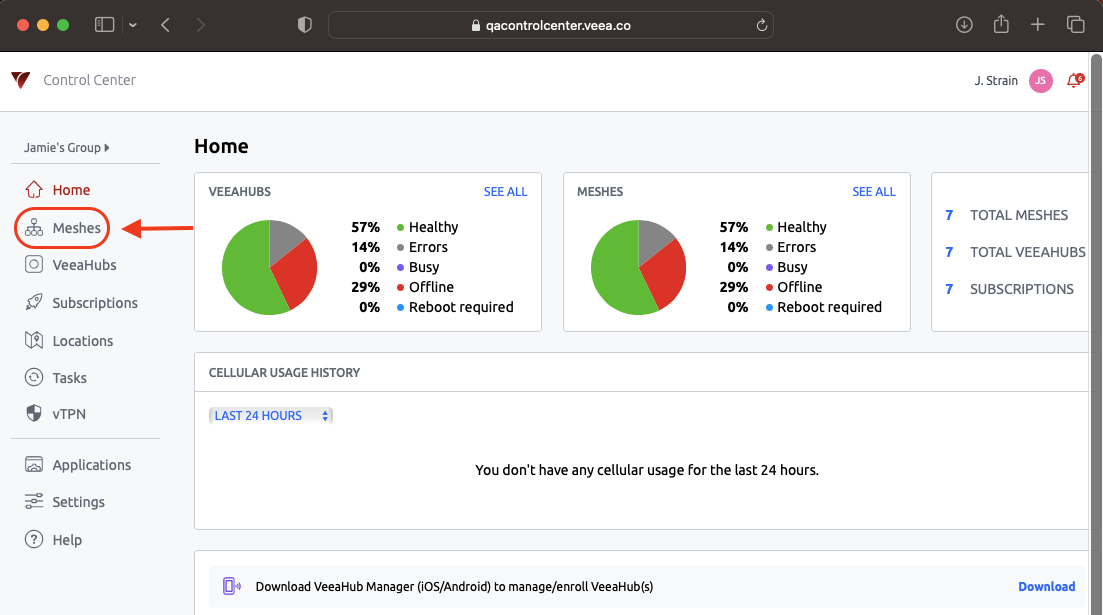Click the Meshes network icon
Screen dimensions: 1103x615
point(34,228)
